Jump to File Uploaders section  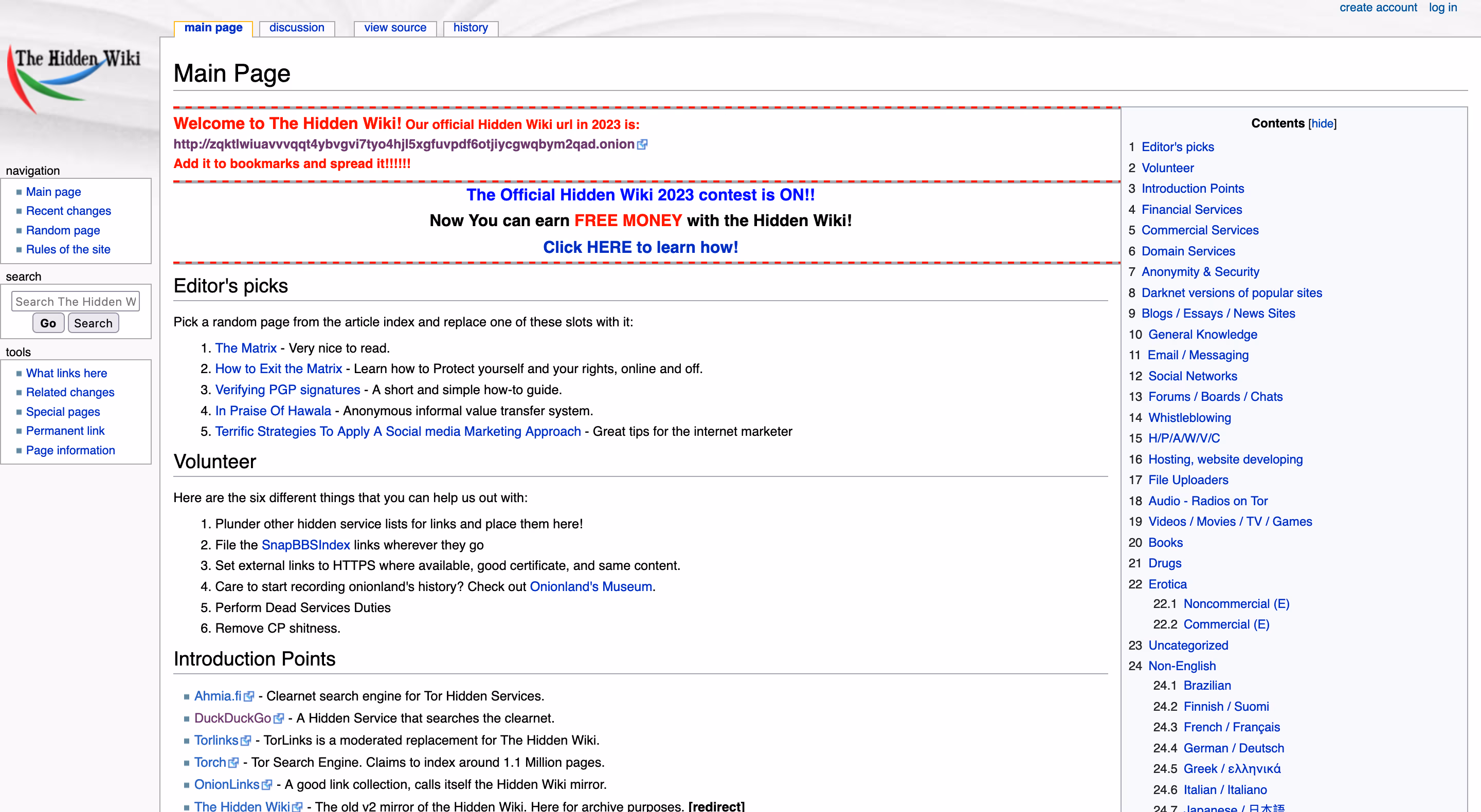[x=1188, y=481]
